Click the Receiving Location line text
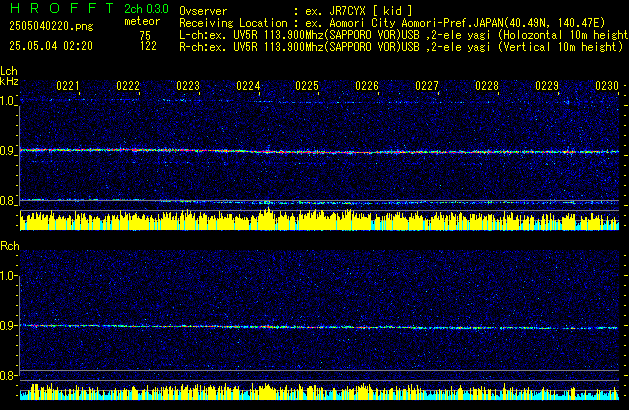629x410 pixels. 392,23
